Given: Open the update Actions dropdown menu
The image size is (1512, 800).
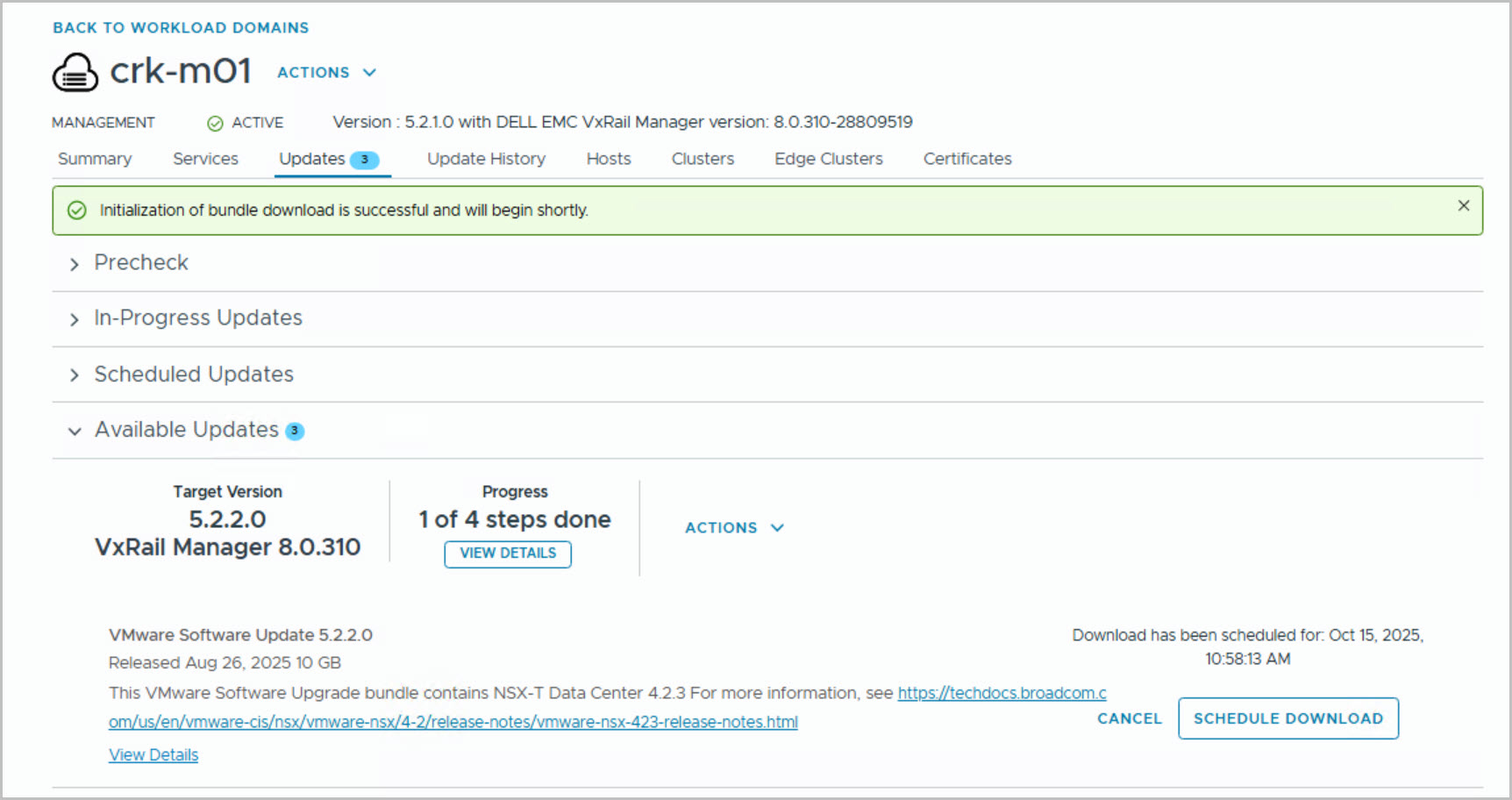Looking at the screenshot, I should [x=734, y=528].
